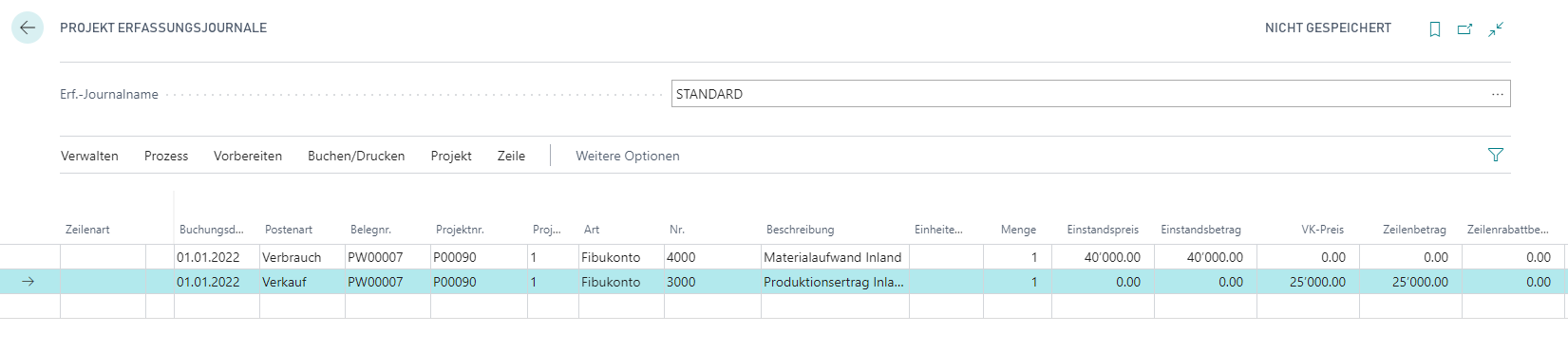Click Zeilenbetrag value 25'000.00
1568x352 pixels.
point(1410,282)
